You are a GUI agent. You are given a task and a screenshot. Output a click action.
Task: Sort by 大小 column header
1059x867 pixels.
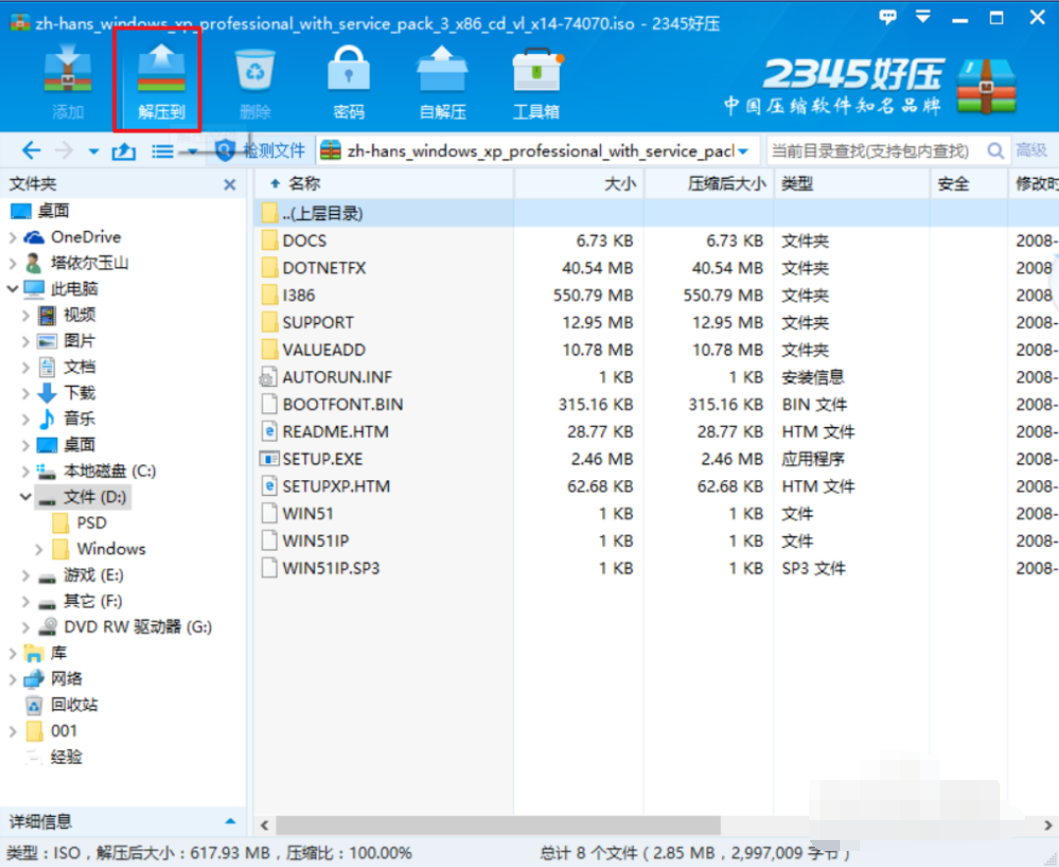(x=619, y=184)
